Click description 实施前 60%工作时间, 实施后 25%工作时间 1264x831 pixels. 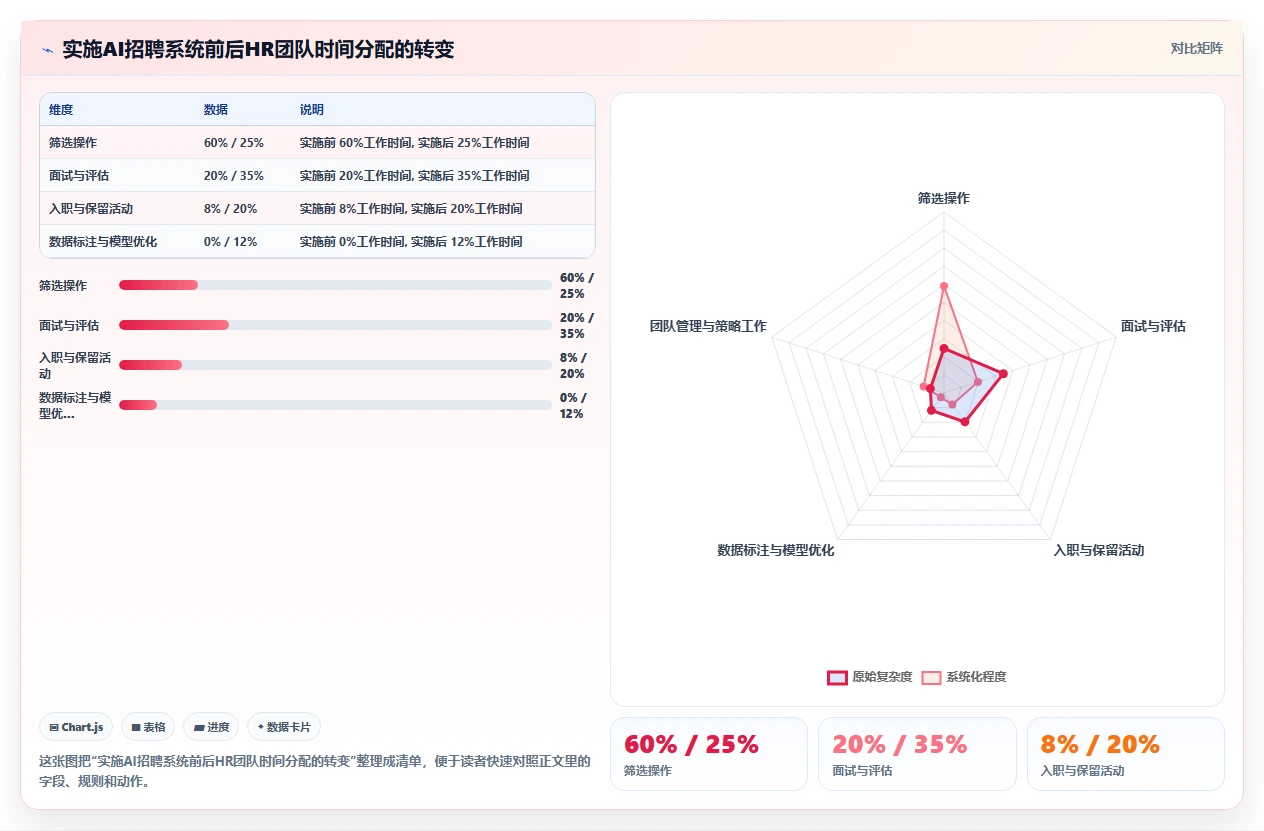coord(415,143)
